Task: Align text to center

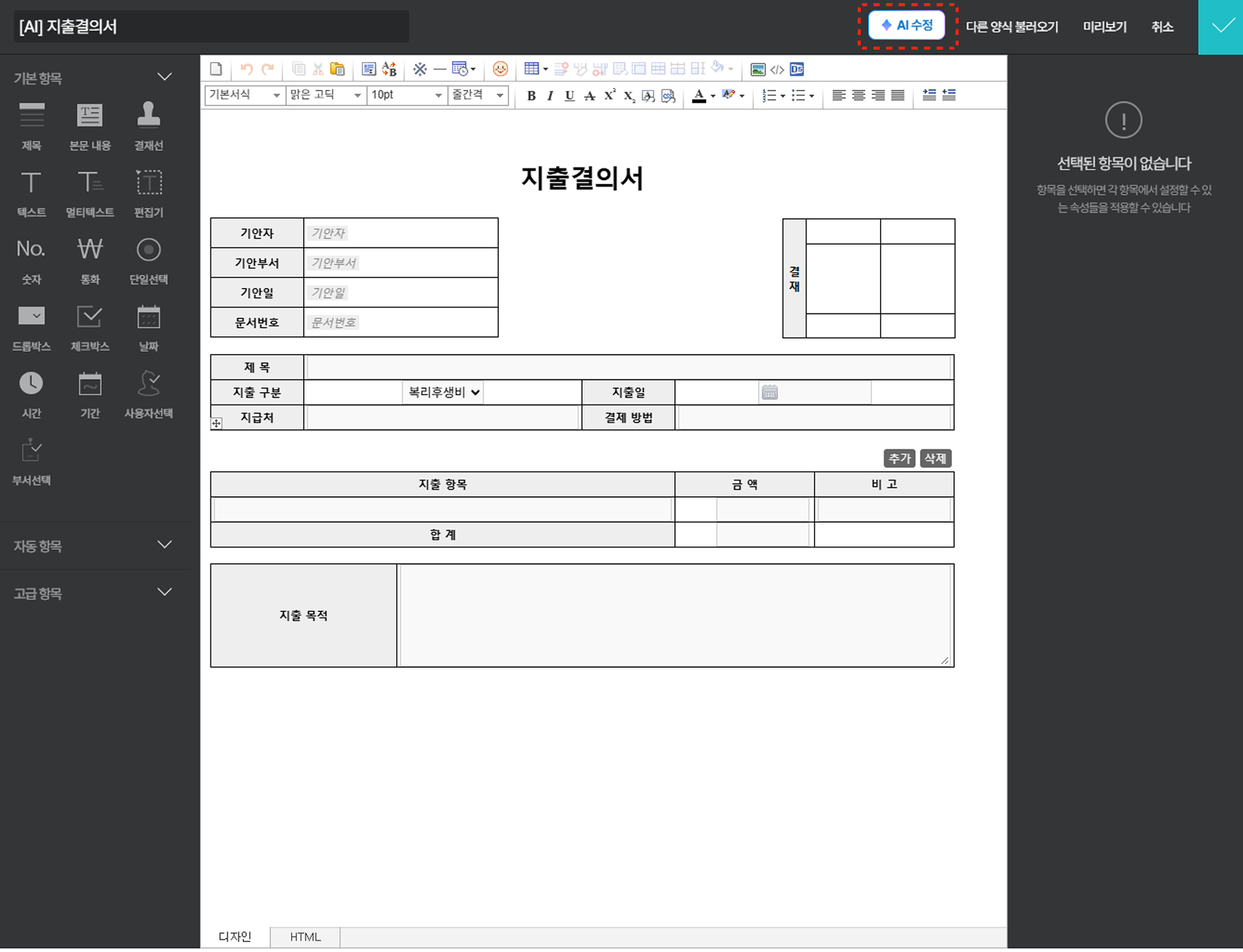Action: coord(858,96)
